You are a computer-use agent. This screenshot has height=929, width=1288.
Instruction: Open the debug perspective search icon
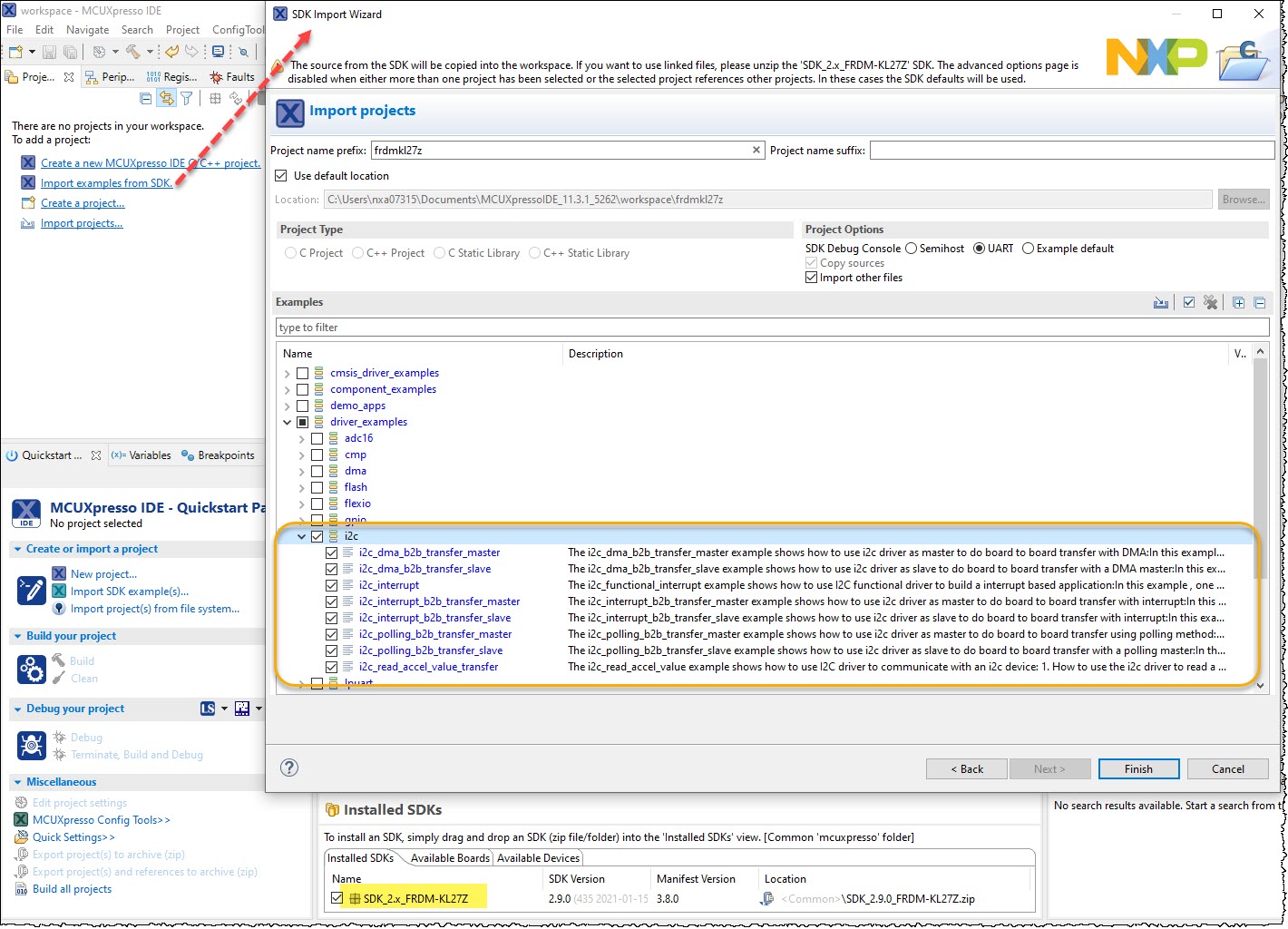[243, 53]
